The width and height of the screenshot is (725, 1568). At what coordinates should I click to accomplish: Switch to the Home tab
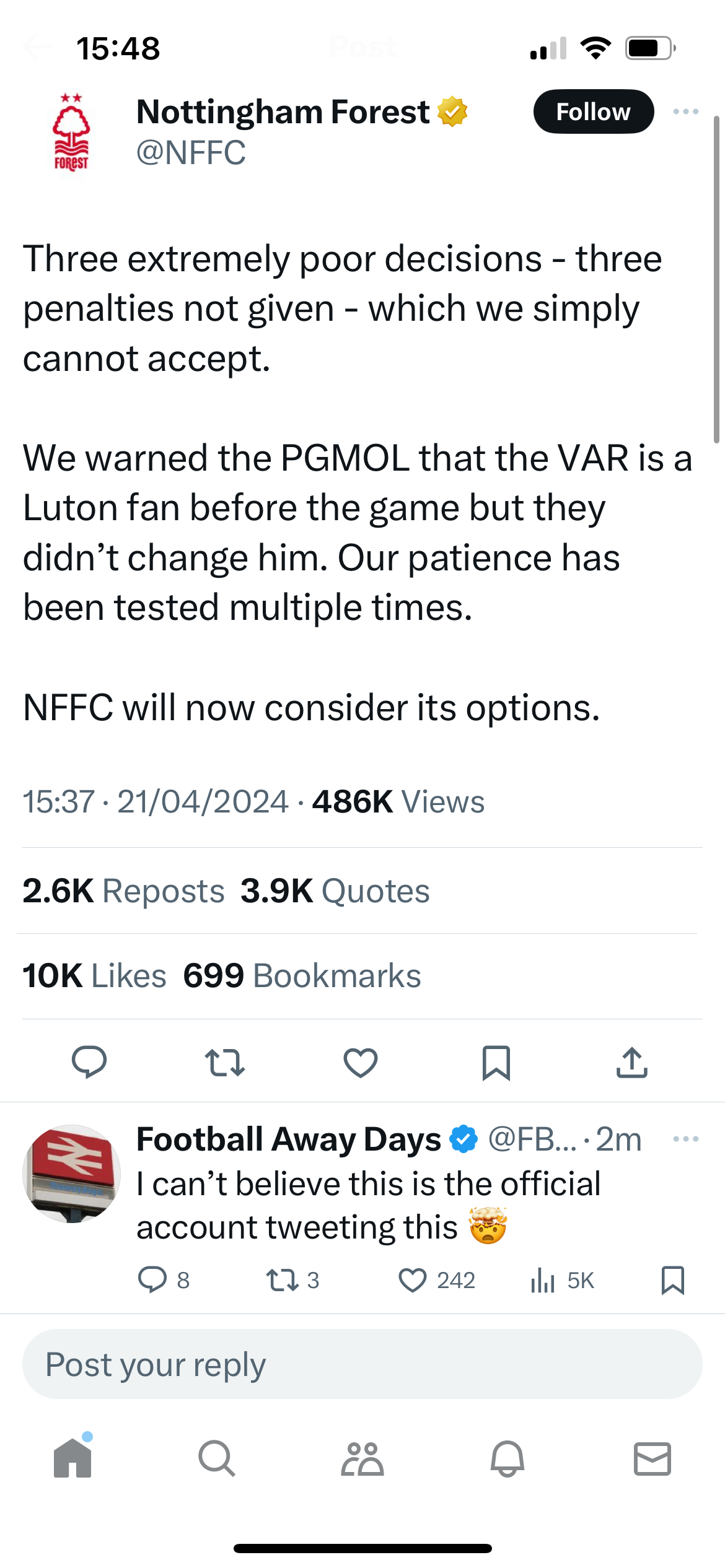tap(72, 1458)
